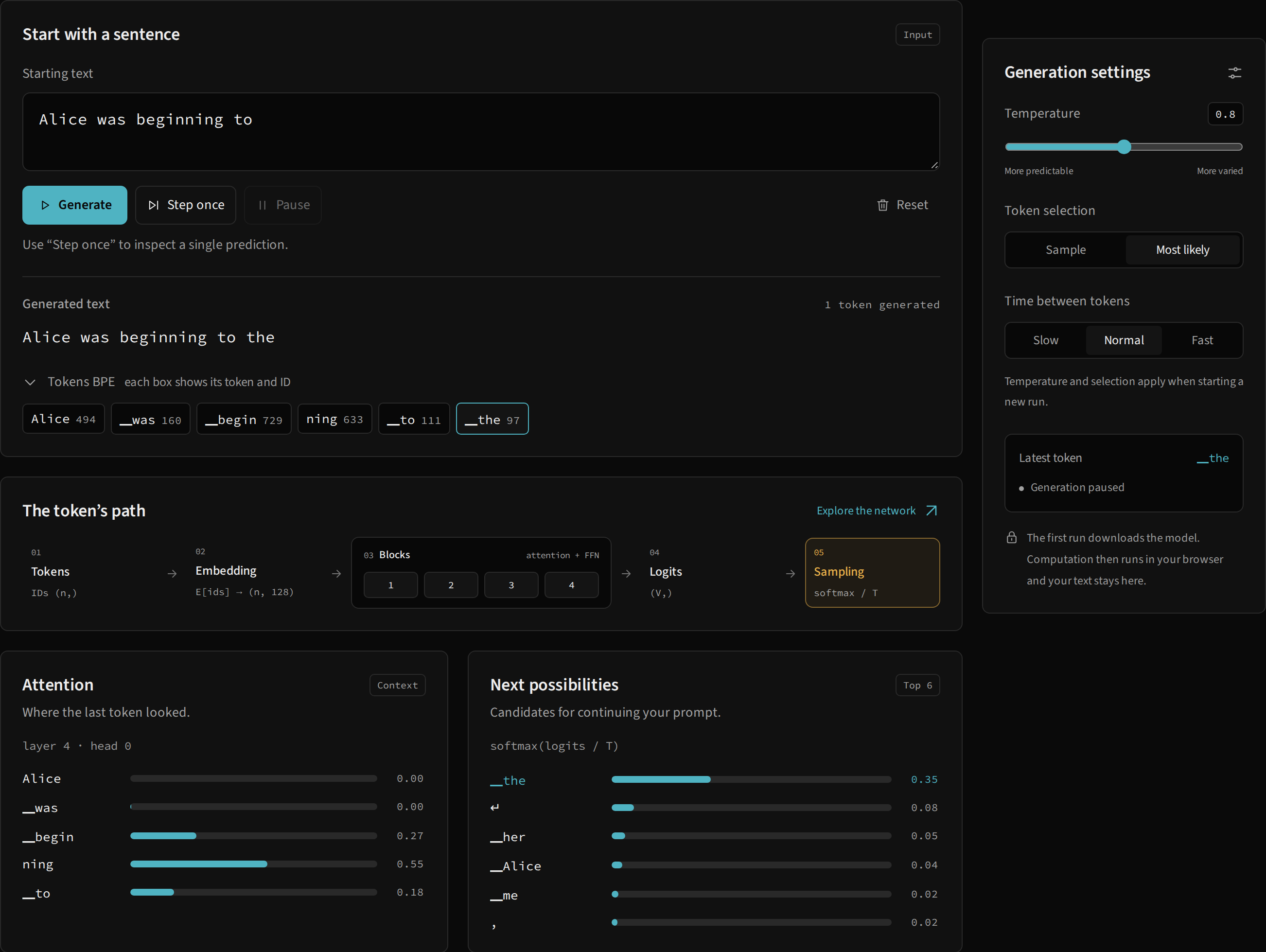
Task: Click the 'Generation paused' status text
Action: (1077, 487)
